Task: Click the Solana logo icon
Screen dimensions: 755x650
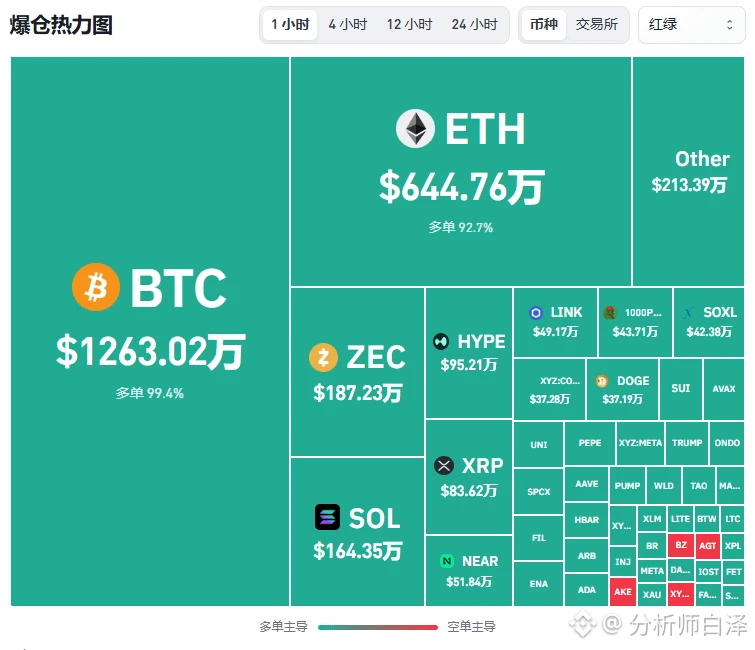Action: point(327,517)
